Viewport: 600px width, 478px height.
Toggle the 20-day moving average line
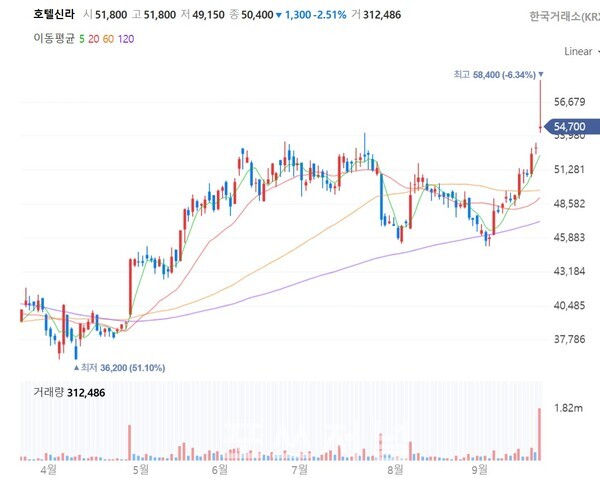click(92, 38)
